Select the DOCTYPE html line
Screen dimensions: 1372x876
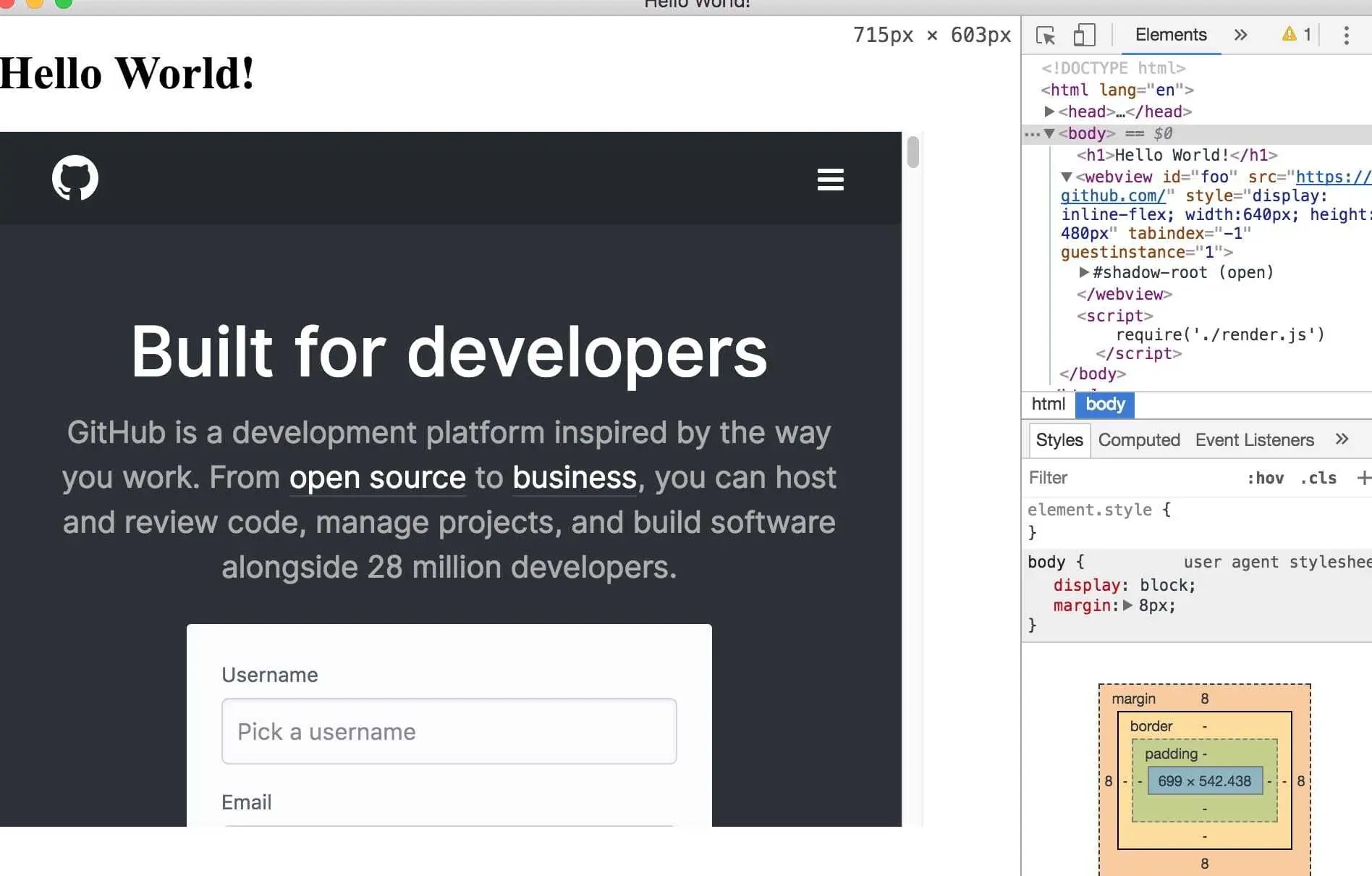pos(1113,68)
